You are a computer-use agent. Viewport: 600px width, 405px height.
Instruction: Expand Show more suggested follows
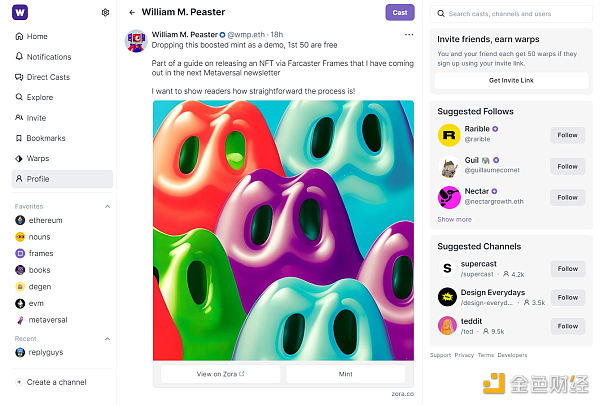tap(454, 219)
